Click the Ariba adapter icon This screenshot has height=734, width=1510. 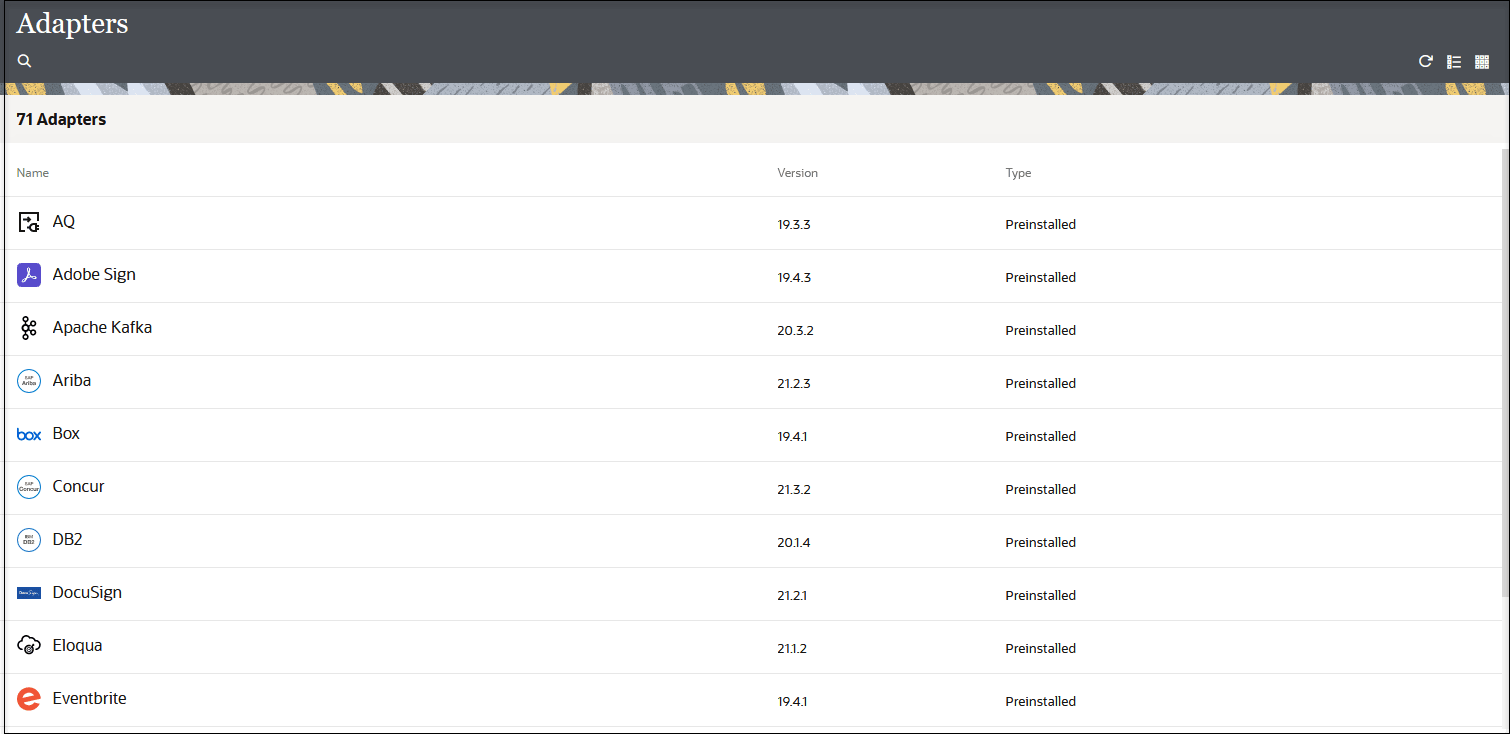pyautogui.click(x=29, y=381)
